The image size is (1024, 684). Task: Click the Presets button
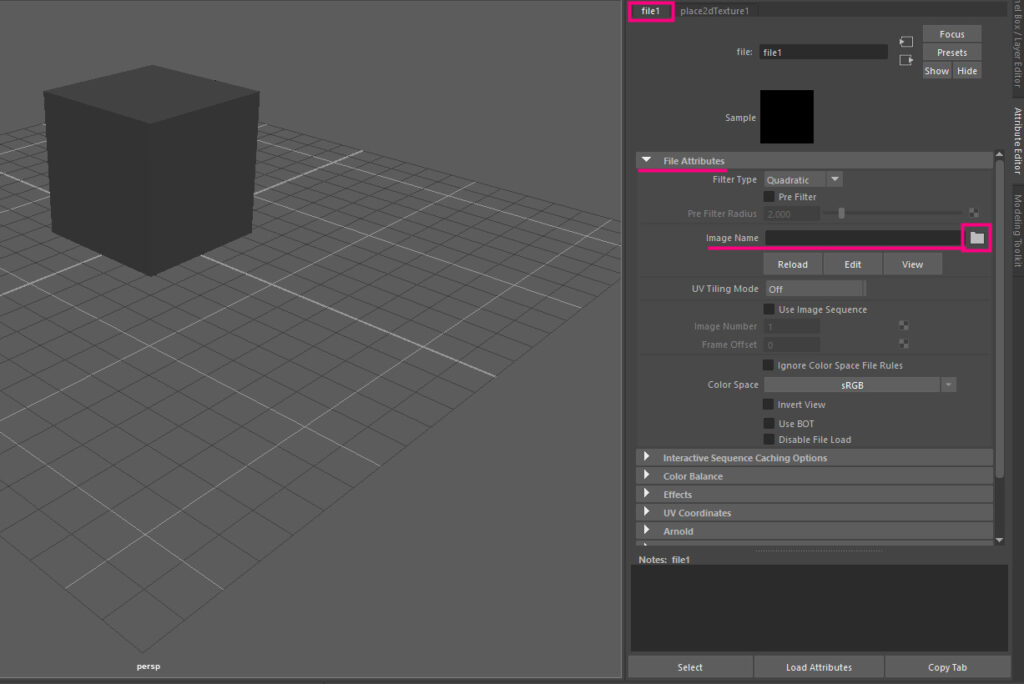[x=952, y=52]
